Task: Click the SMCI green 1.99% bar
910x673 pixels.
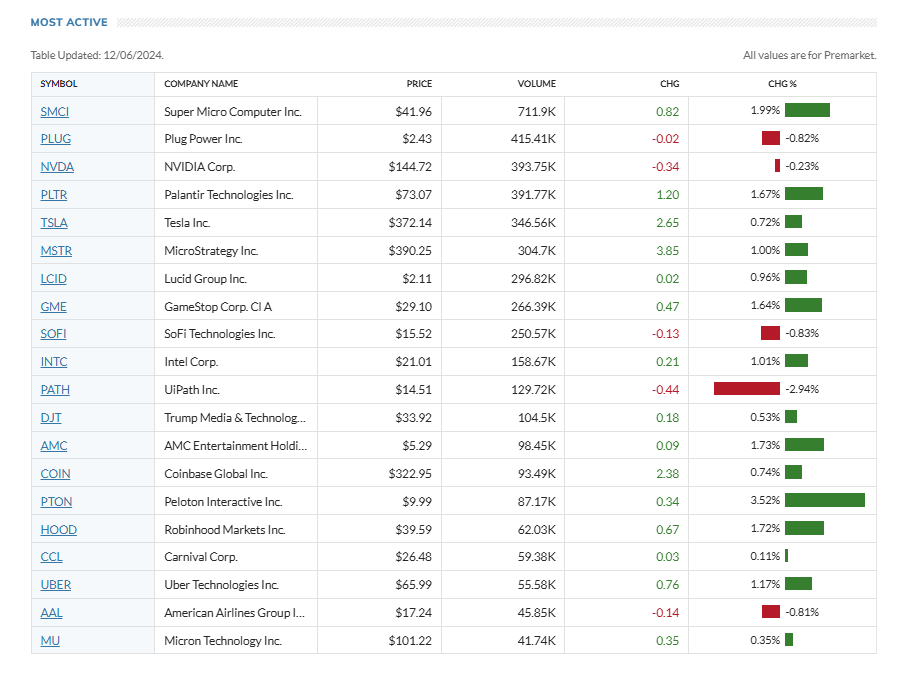Action: pyautogui.click(x=807, y=110)
